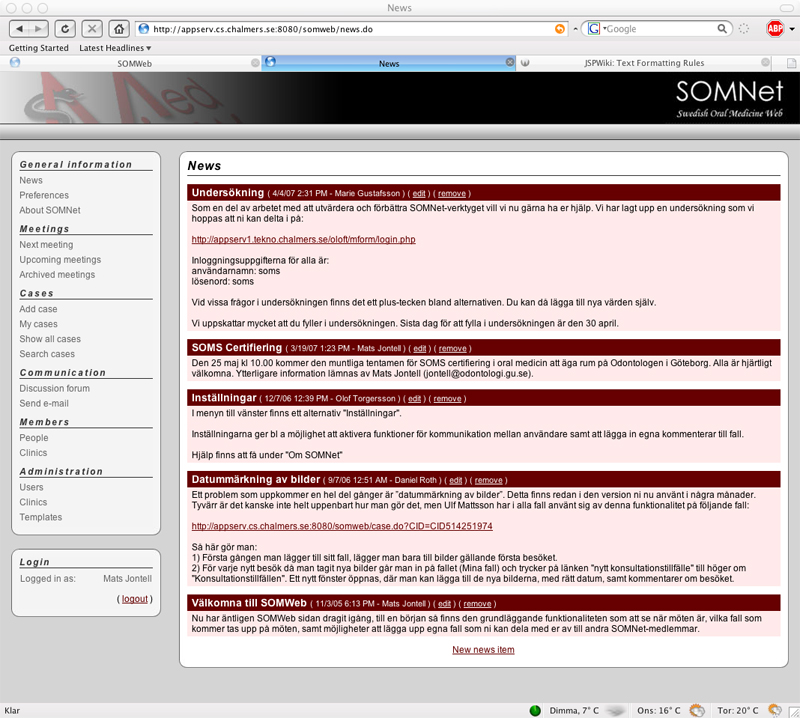Click the New news item link
This screenshot has width=800, height=718.
(x=483, y=650)
